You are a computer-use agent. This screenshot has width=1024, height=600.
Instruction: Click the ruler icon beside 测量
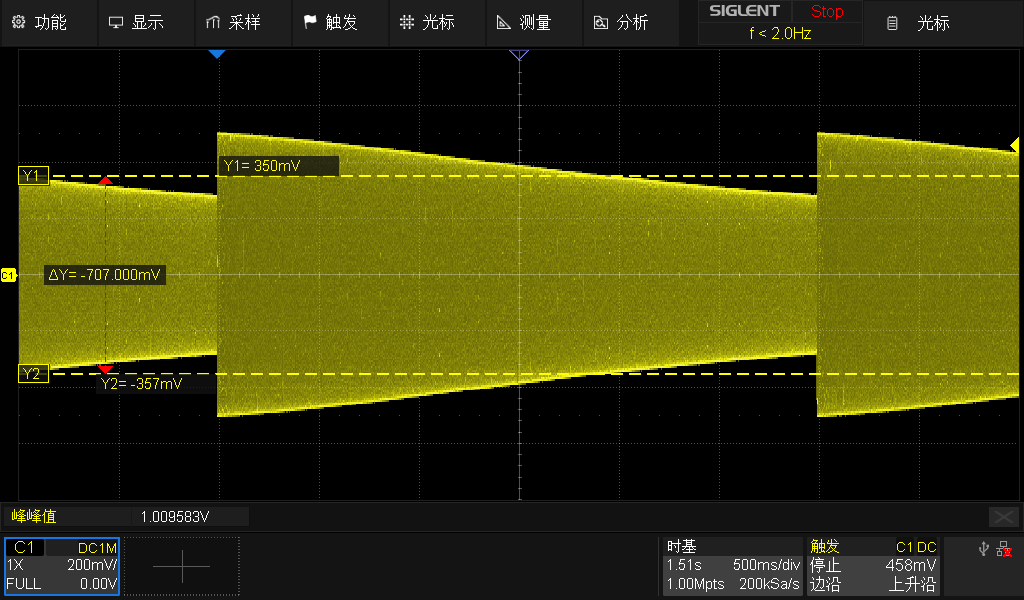[504, 23]
